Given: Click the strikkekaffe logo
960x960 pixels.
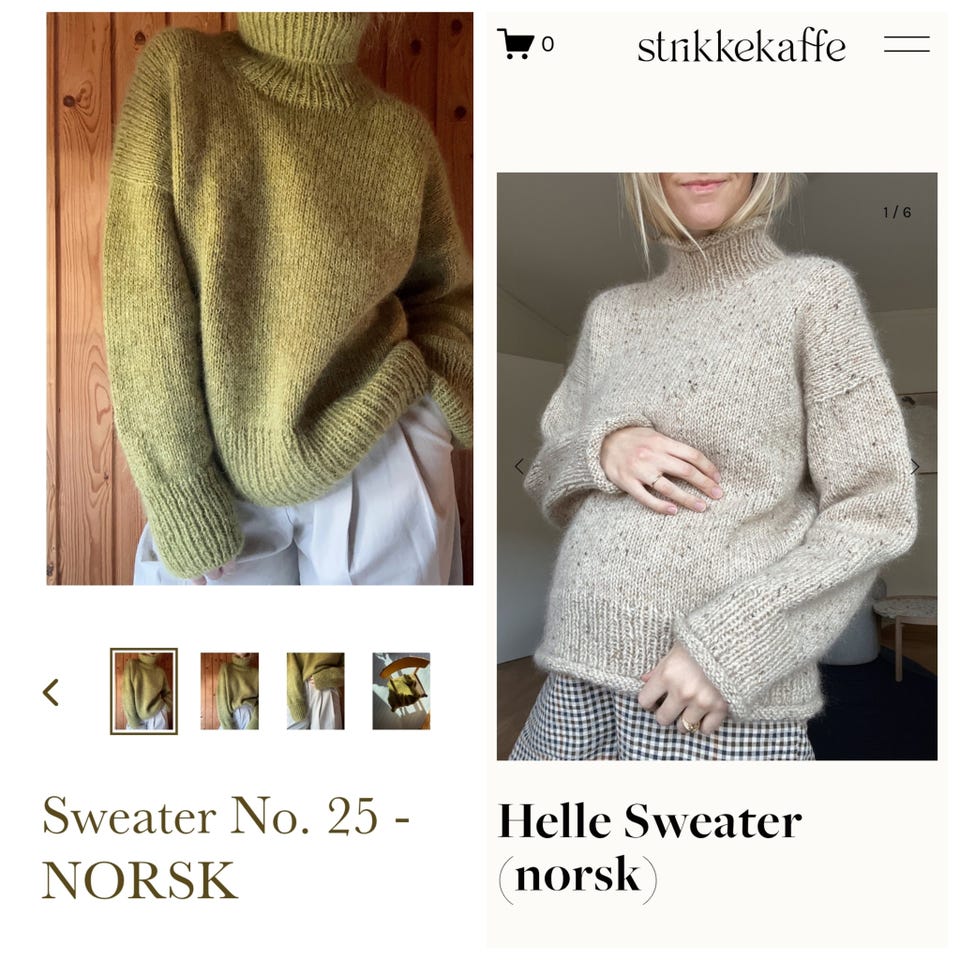Looking at the screenshot, I should 741,45.
